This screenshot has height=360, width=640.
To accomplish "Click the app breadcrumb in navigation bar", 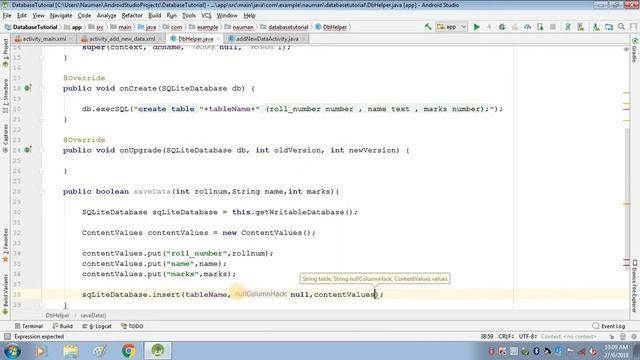I will tap(73, 27).
